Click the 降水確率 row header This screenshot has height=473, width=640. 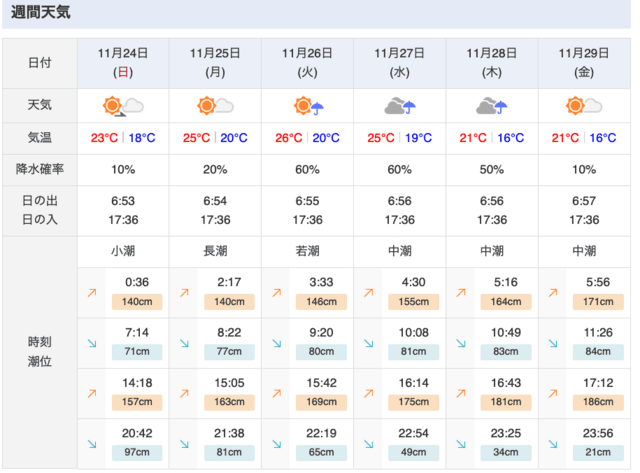pos(41,170)
